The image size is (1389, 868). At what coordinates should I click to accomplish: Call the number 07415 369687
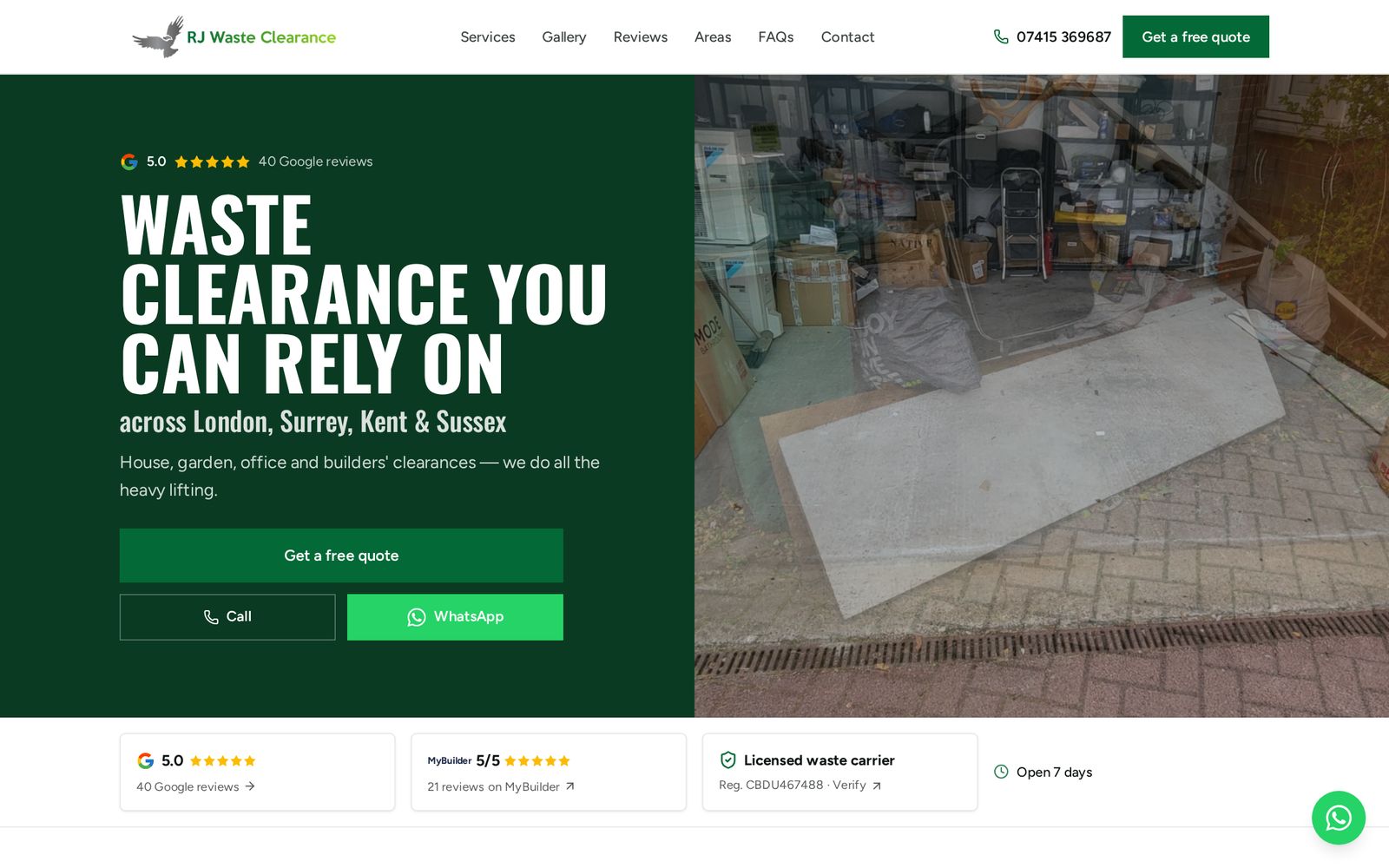(x=1063, y=36)
